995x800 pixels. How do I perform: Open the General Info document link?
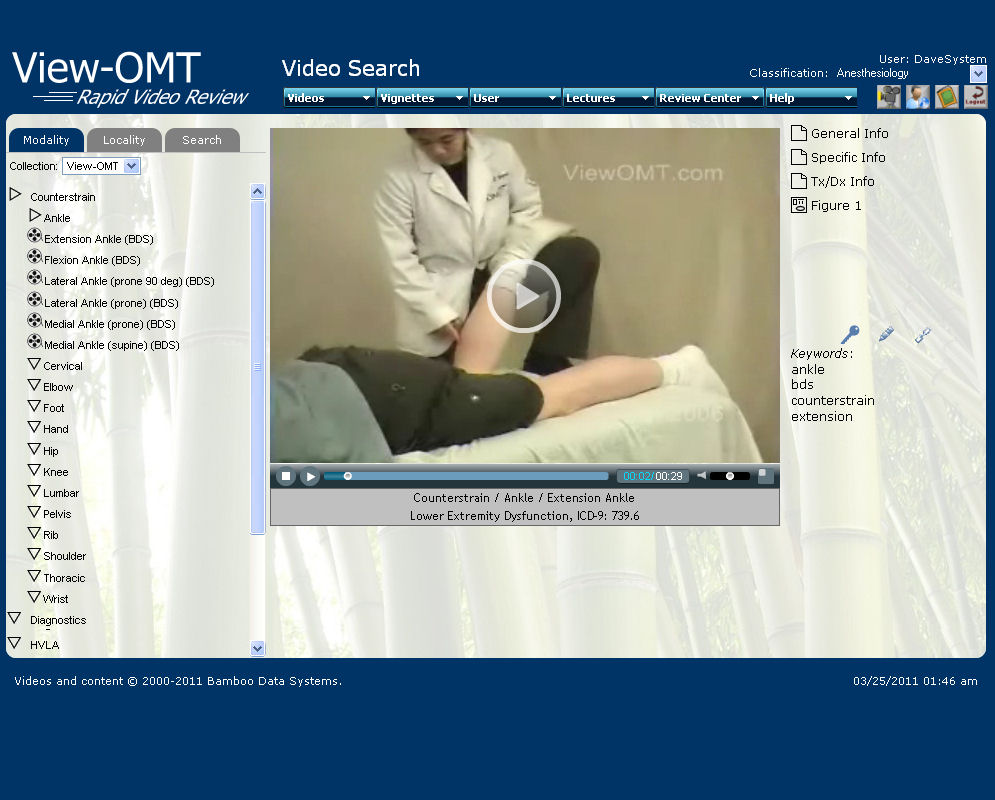click(848, 133)
